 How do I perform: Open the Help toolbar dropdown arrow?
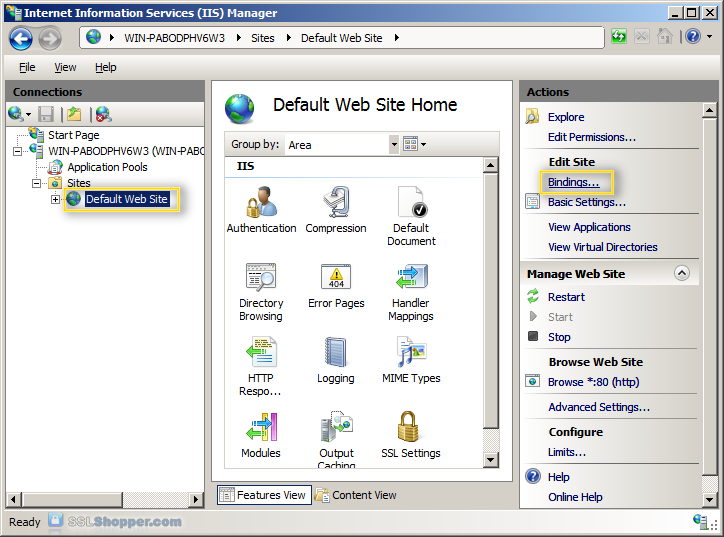pyautogui.click(x=710, y=36)
